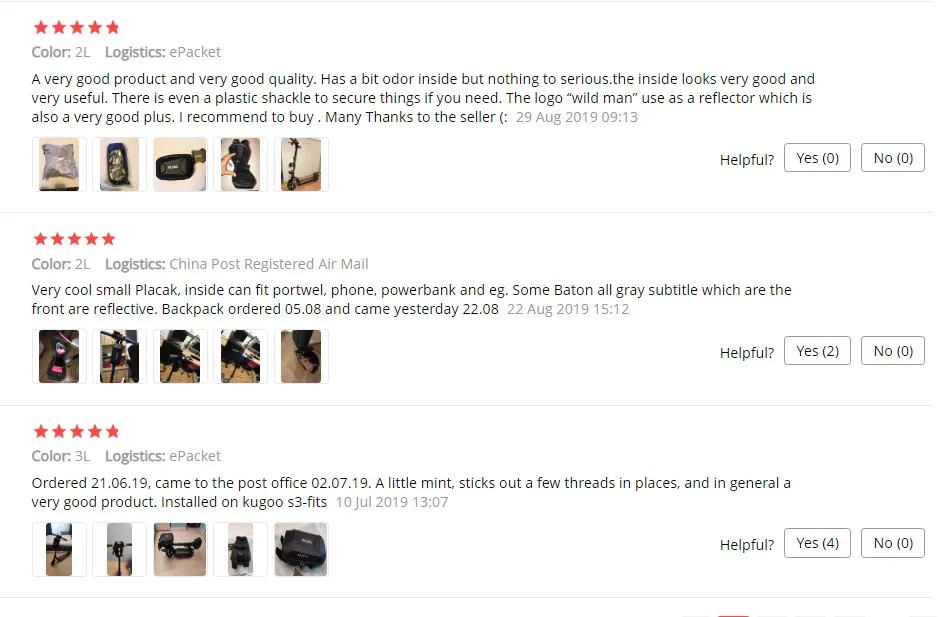Click No (0) on 10 Jul review

coord(893,543)
